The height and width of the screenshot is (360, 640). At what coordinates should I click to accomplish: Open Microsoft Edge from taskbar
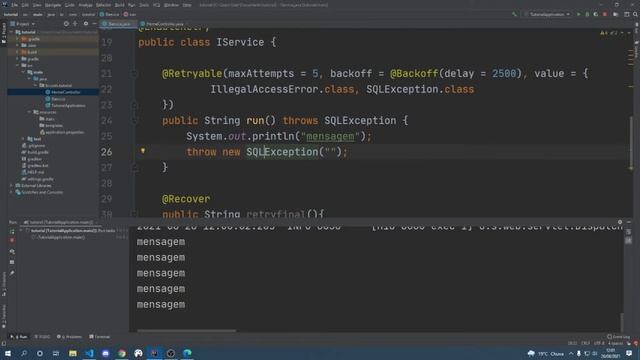coord(187,353)
